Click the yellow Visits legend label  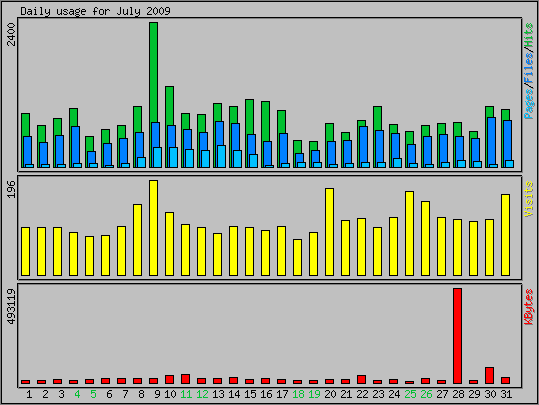click(529, 199)
